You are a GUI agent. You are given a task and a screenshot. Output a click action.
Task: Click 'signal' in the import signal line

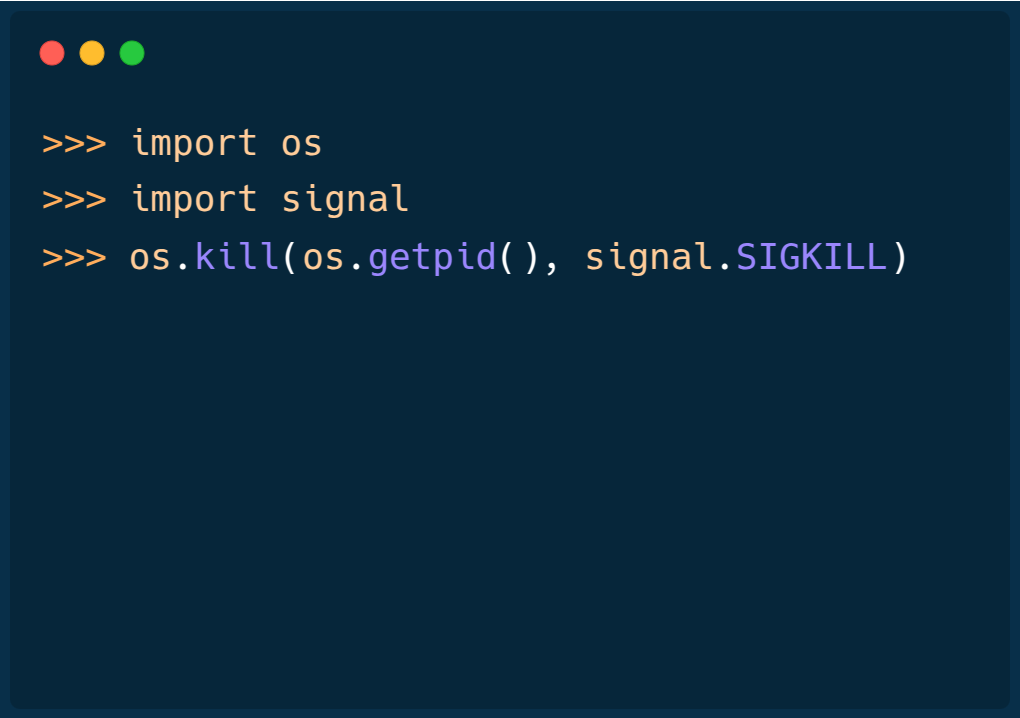pos(345,200)
